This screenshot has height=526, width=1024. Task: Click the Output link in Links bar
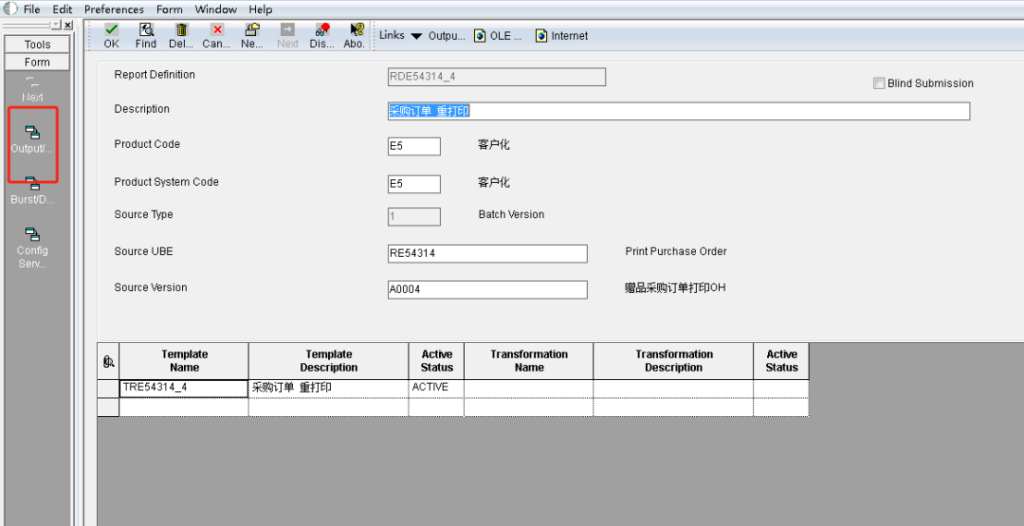tap(447, 36)
